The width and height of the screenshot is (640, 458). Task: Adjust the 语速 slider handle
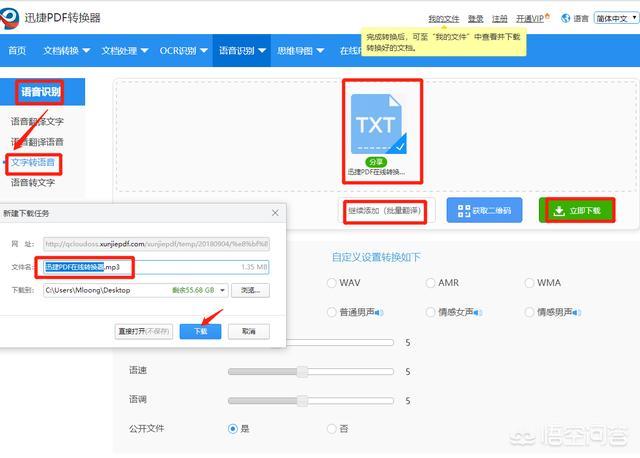pos(302,371)
